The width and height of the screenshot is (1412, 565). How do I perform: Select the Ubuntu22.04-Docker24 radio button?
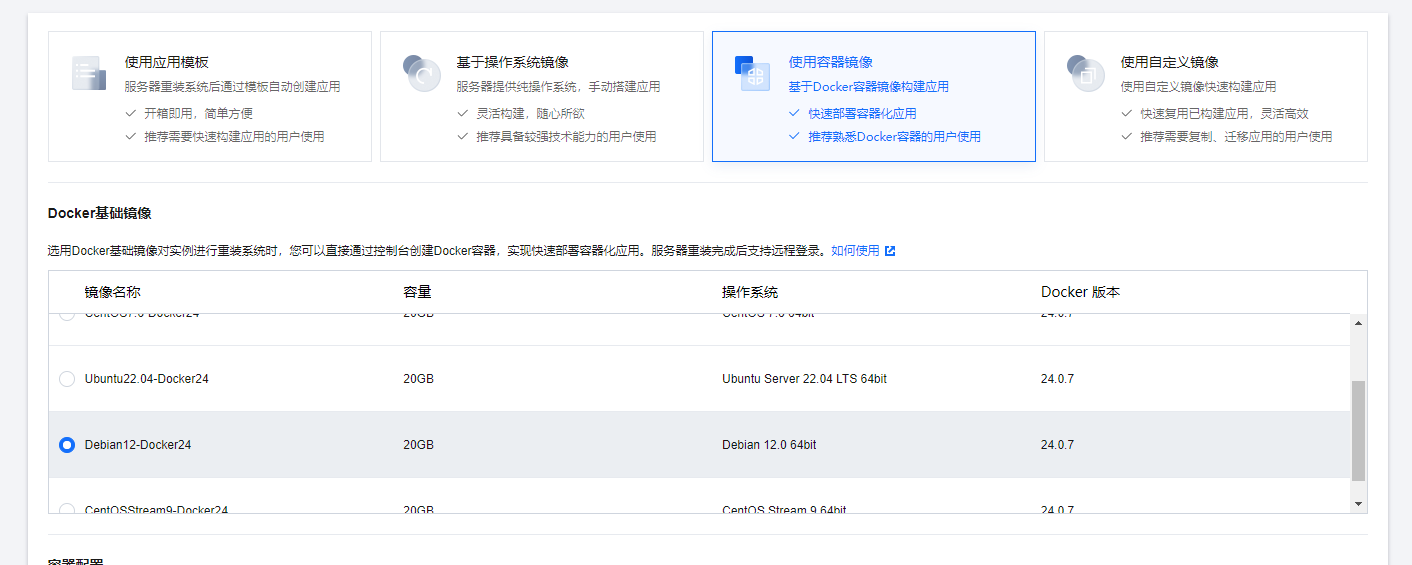[67, 379]
